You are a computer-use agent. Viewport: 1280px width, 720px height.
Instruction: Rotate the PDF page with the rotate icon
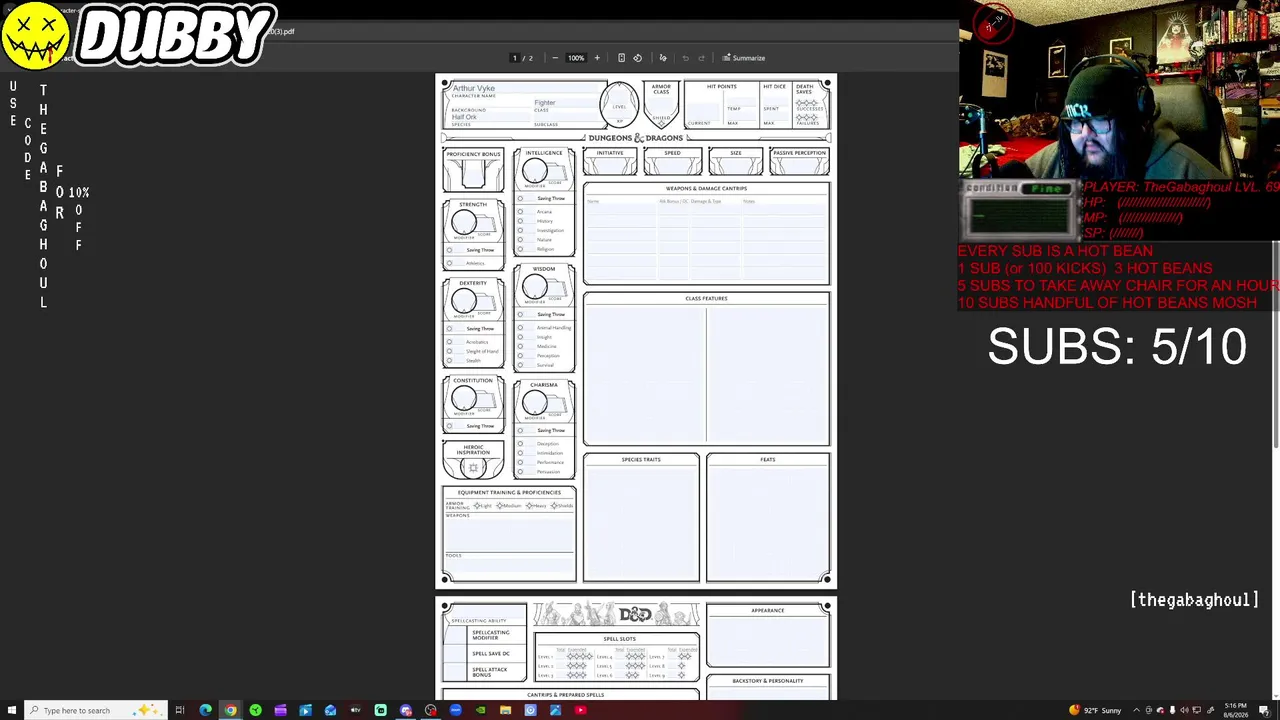(637, 58)
